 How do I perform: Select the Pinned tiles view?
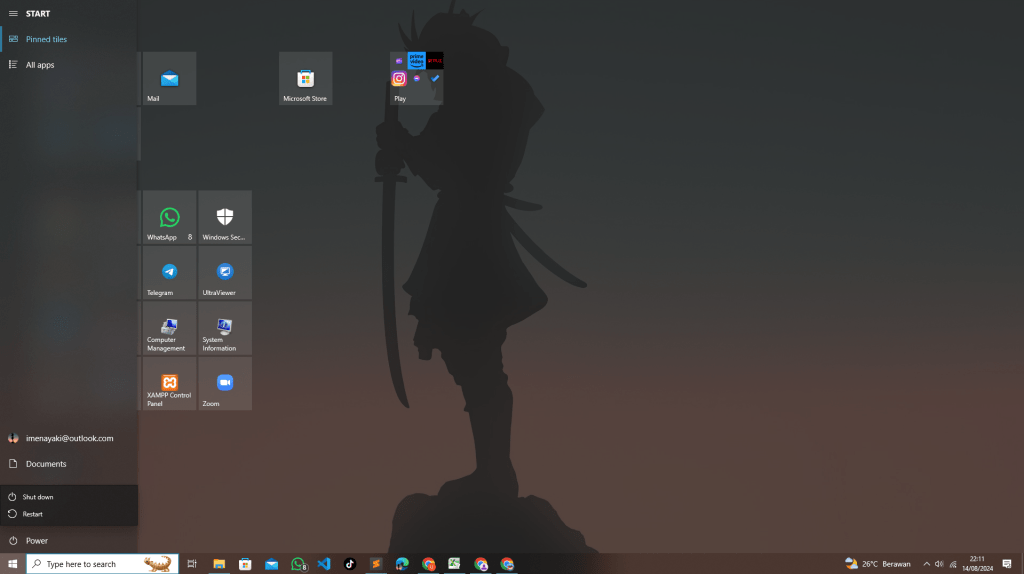[x=46, y=39]
